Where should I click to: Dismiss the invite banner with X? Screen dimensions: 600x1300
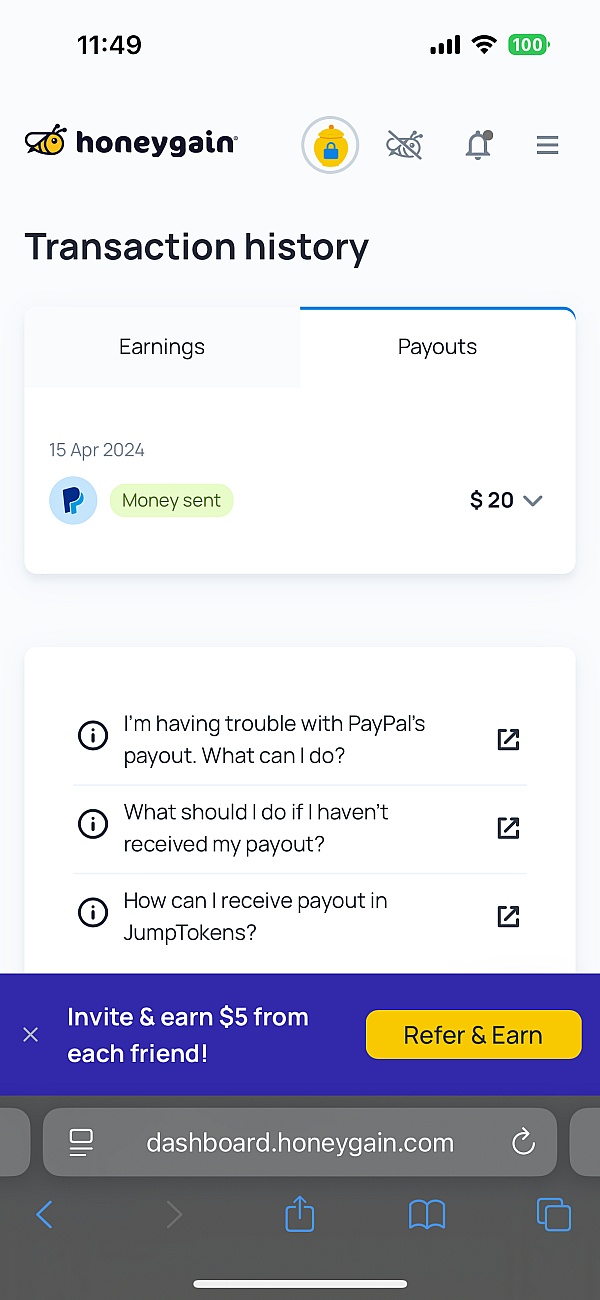[x=31, y=1035]
